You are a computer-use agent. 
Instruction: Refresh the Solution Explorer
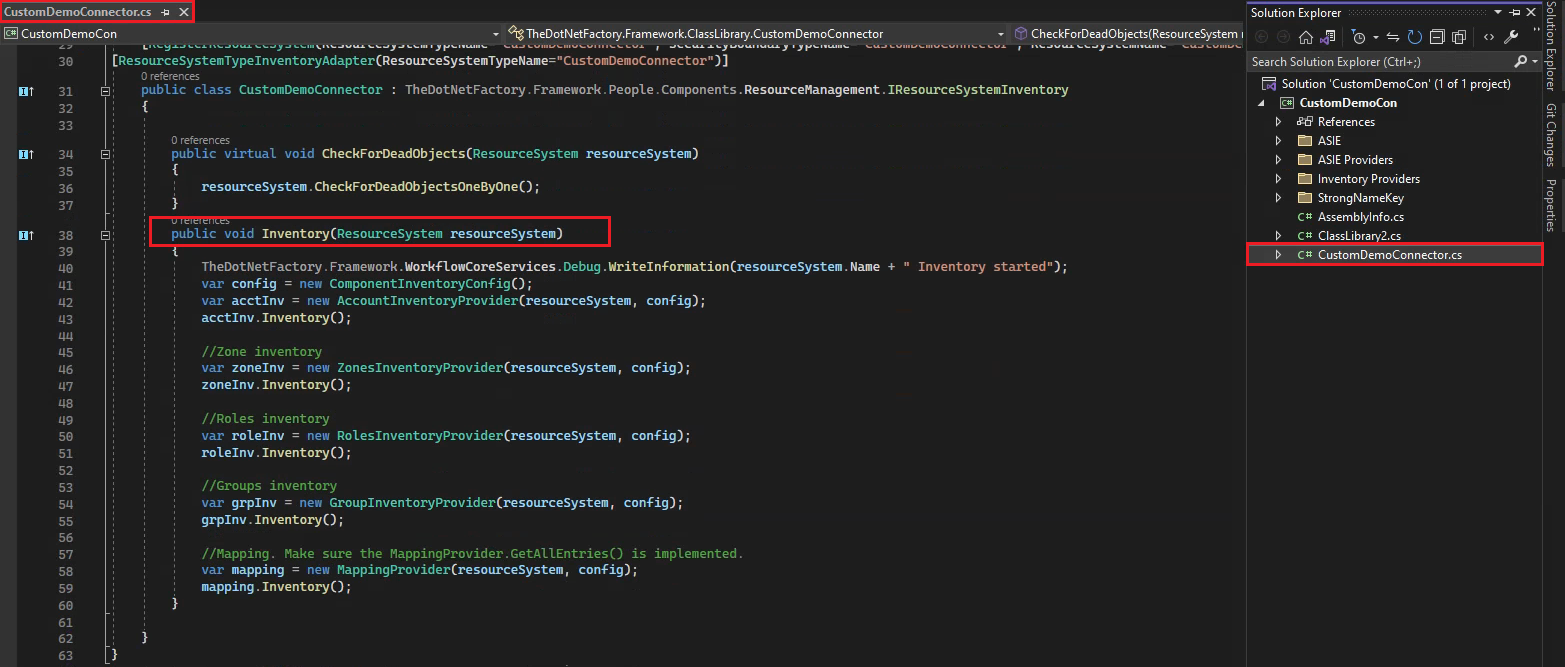(1414, 37)
